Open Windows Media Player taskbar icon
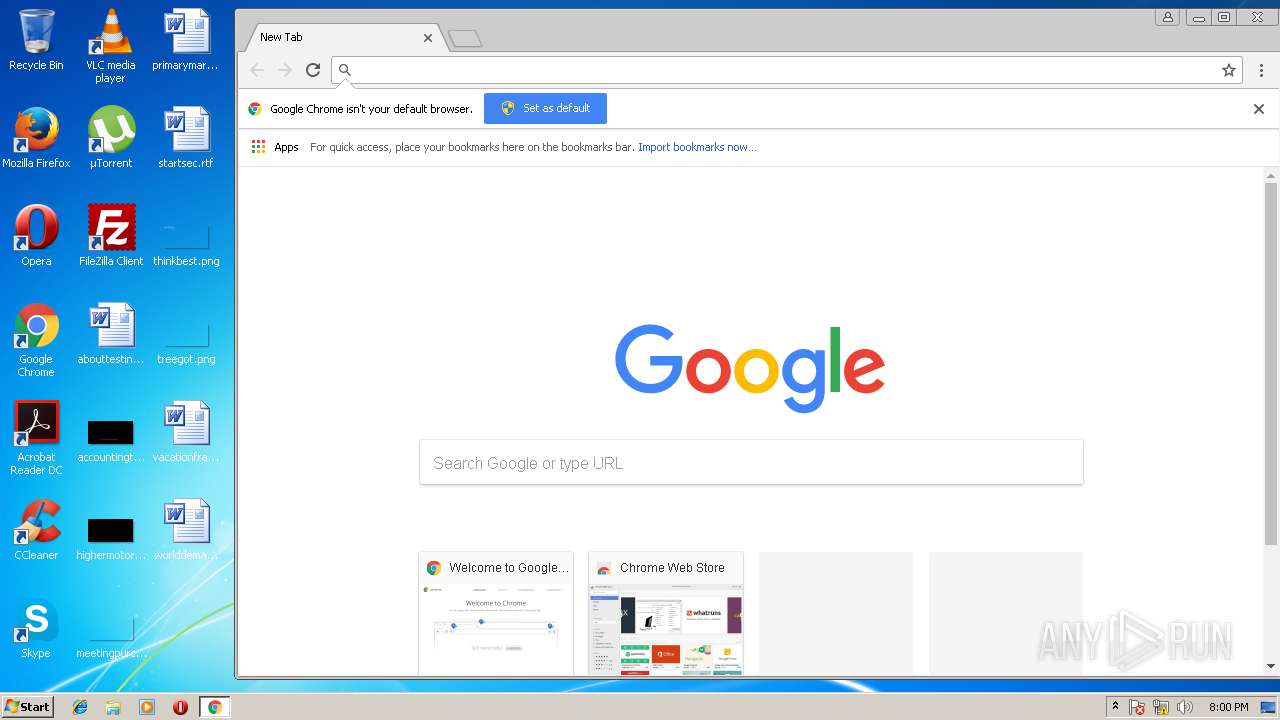The width and height of the screenshot is (1280, 720). [x=147, y=707]
